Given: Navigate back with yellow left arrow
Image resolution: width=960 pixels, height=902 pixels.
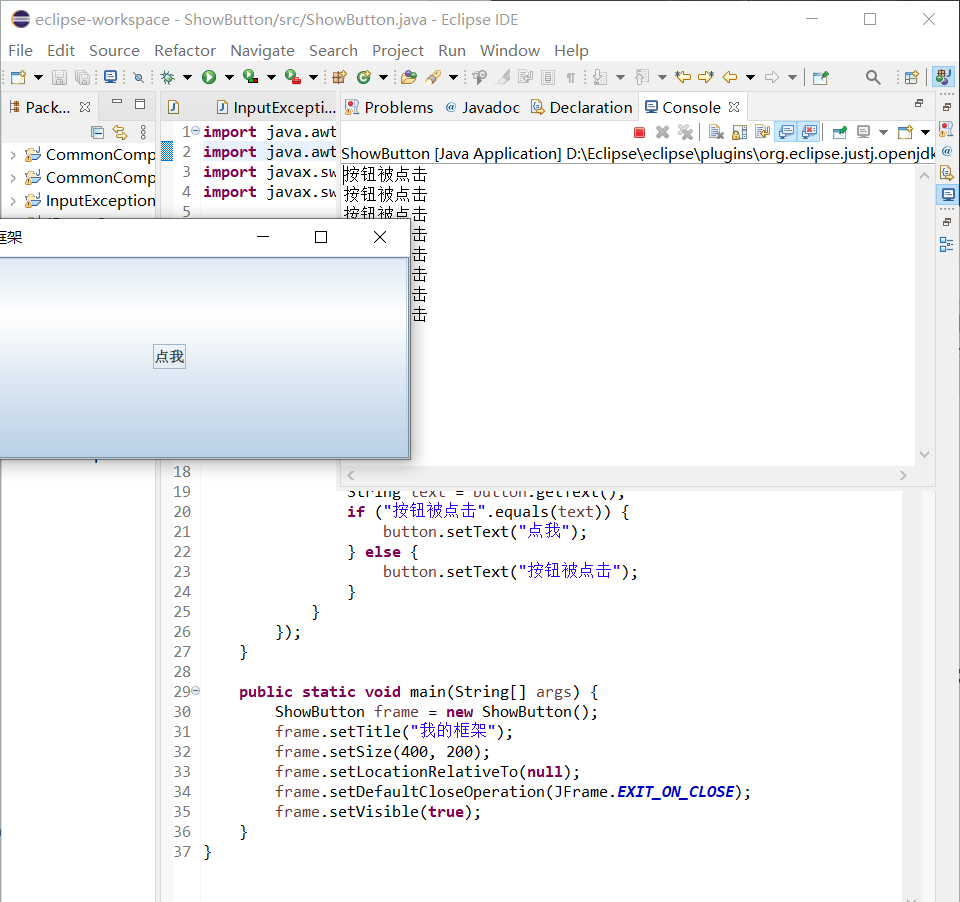Looking at the screenshot, I should pyautogui.click(x=730, y=77).
